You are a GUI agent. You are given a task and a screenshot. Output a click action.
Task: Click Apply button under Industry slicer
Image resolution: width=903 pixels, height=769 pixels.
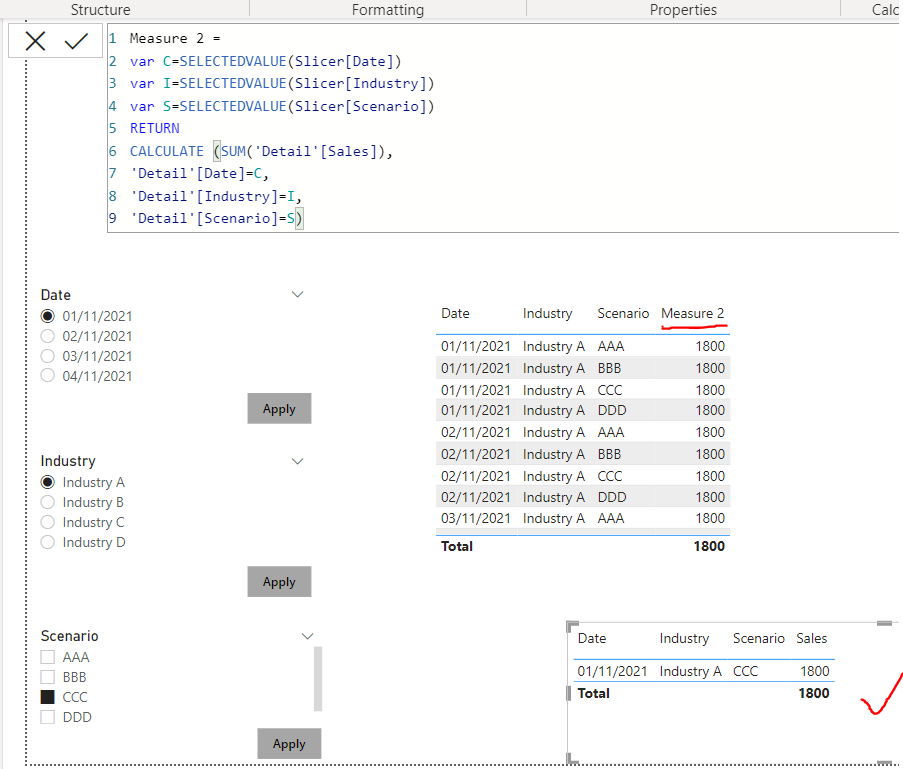[x=279, y=581]
